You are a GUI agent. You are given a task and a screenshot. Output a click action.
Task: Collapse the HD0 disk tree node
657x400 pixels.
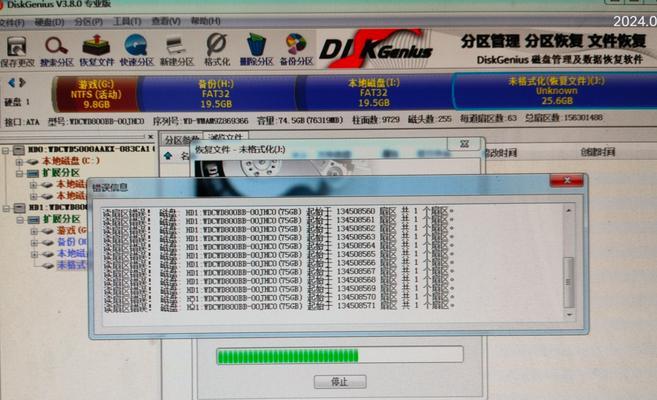click(5, 150)
